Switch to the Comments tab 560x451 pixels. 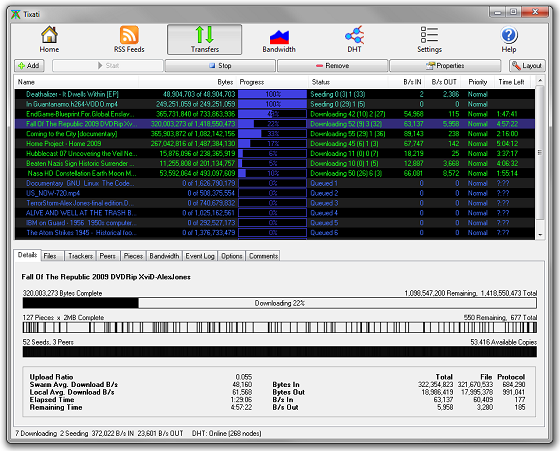click(263, 256)
